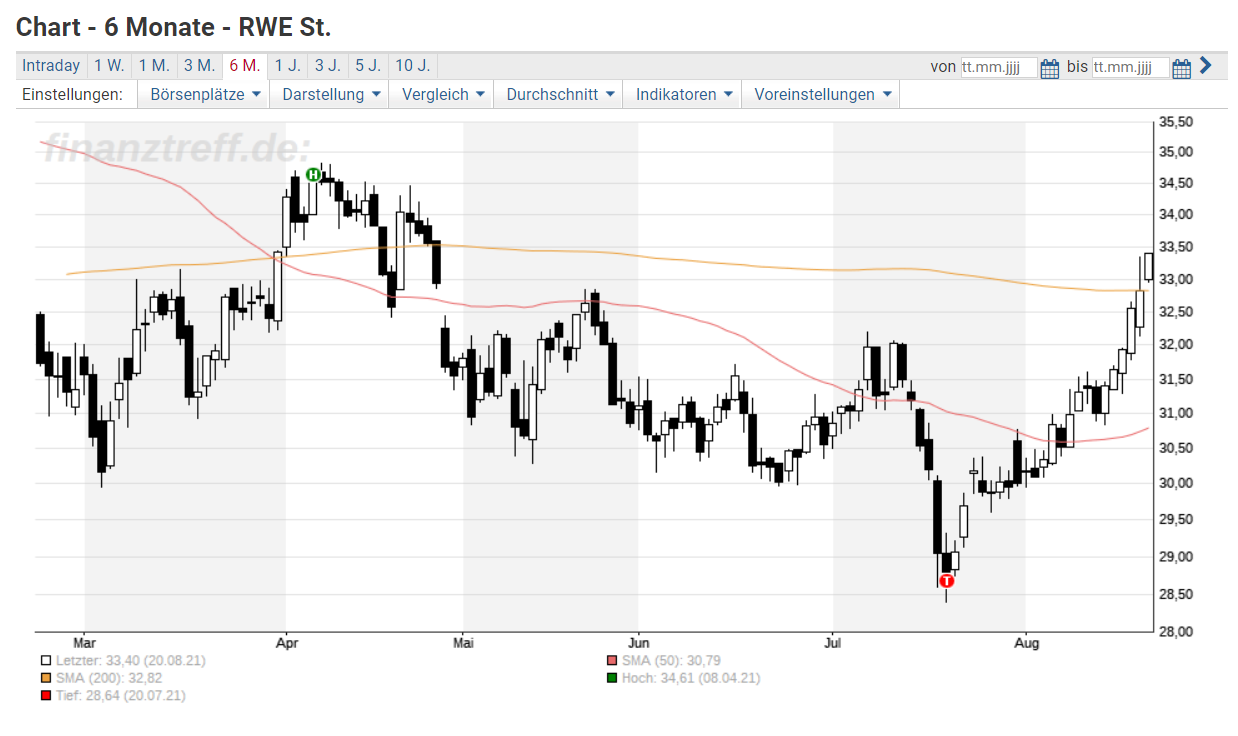Open the Indikatoren dropdown menu

682,94
